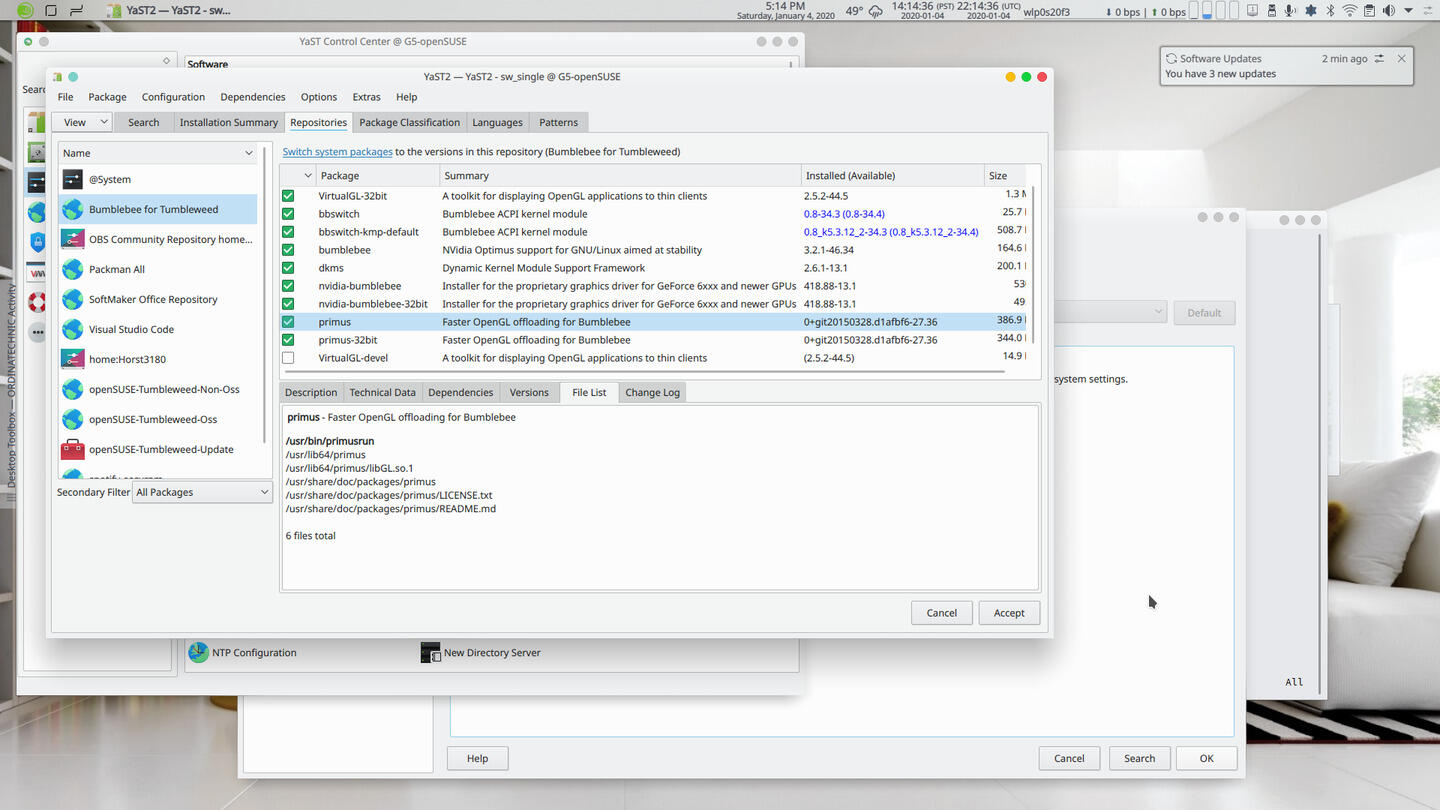Image resolution: width=1440 pixels, height=810 pixels.
Task: Toggle the bumblebee package checkbox
Action: pyautogui.click(x=288, y=250)
